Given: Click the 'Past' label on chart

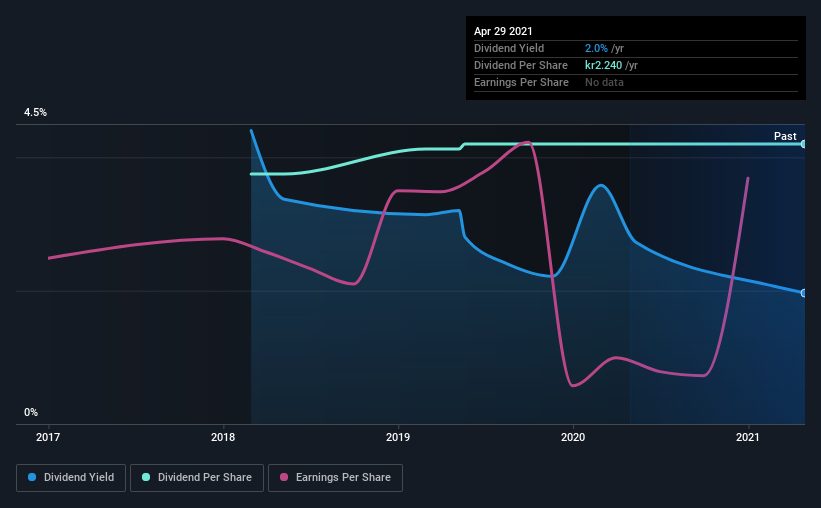Looking at the screenshot, I should coord(785,136).
